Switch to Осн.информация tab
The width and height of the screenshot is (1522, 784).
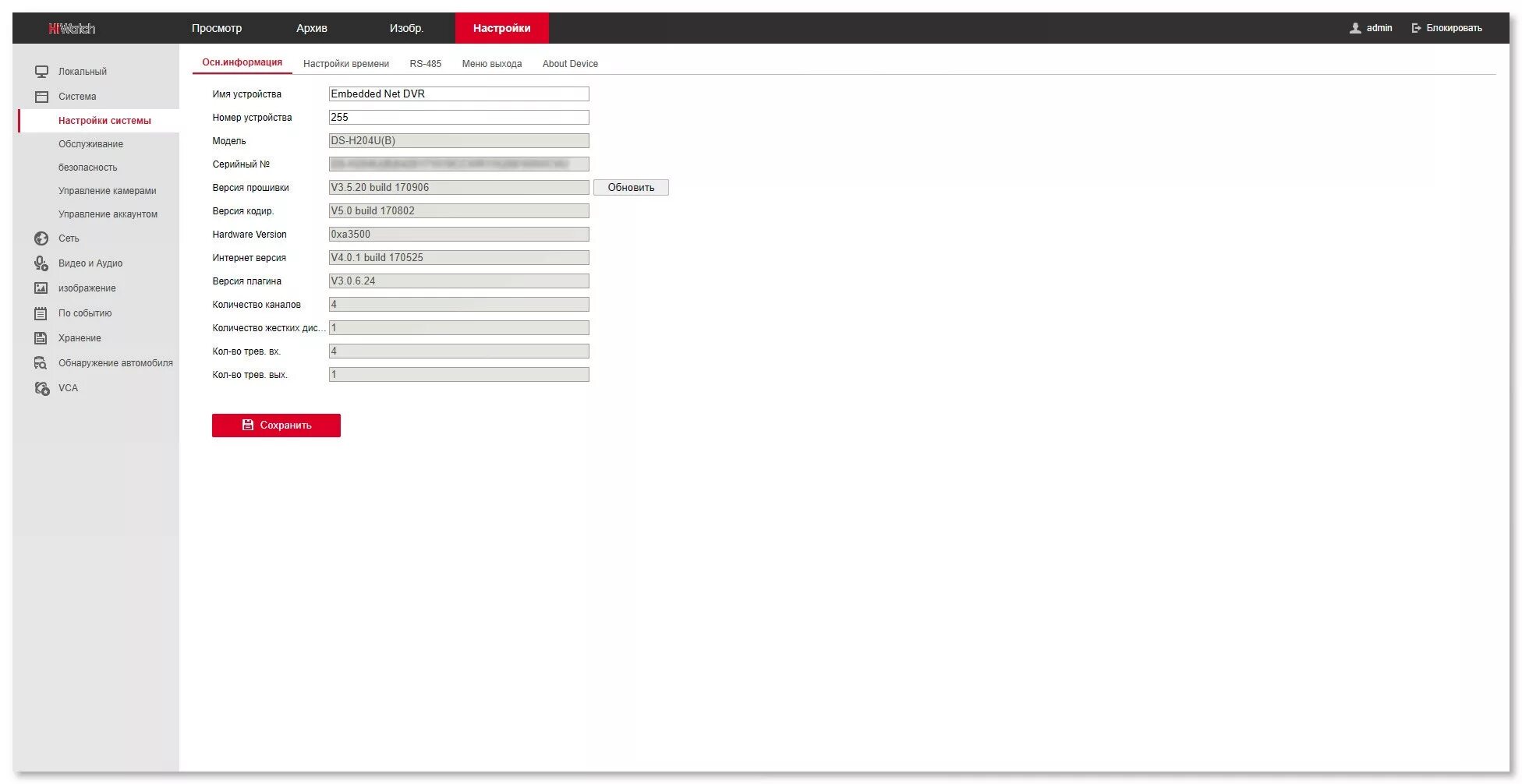point(242,63)
